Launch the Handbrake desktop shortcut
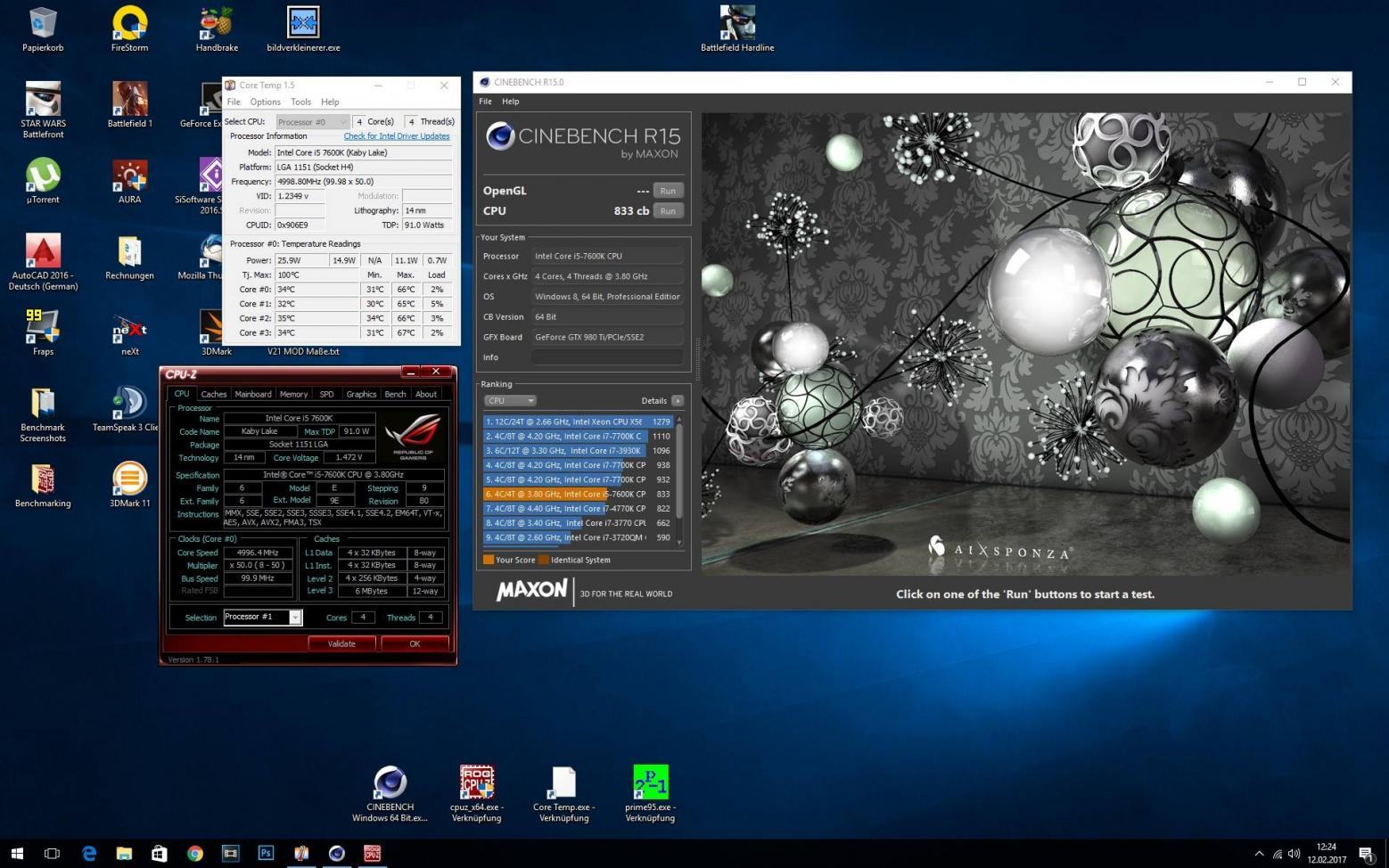Image resolution: width=1389 pixels, height=868 pixels. [217, 29]
